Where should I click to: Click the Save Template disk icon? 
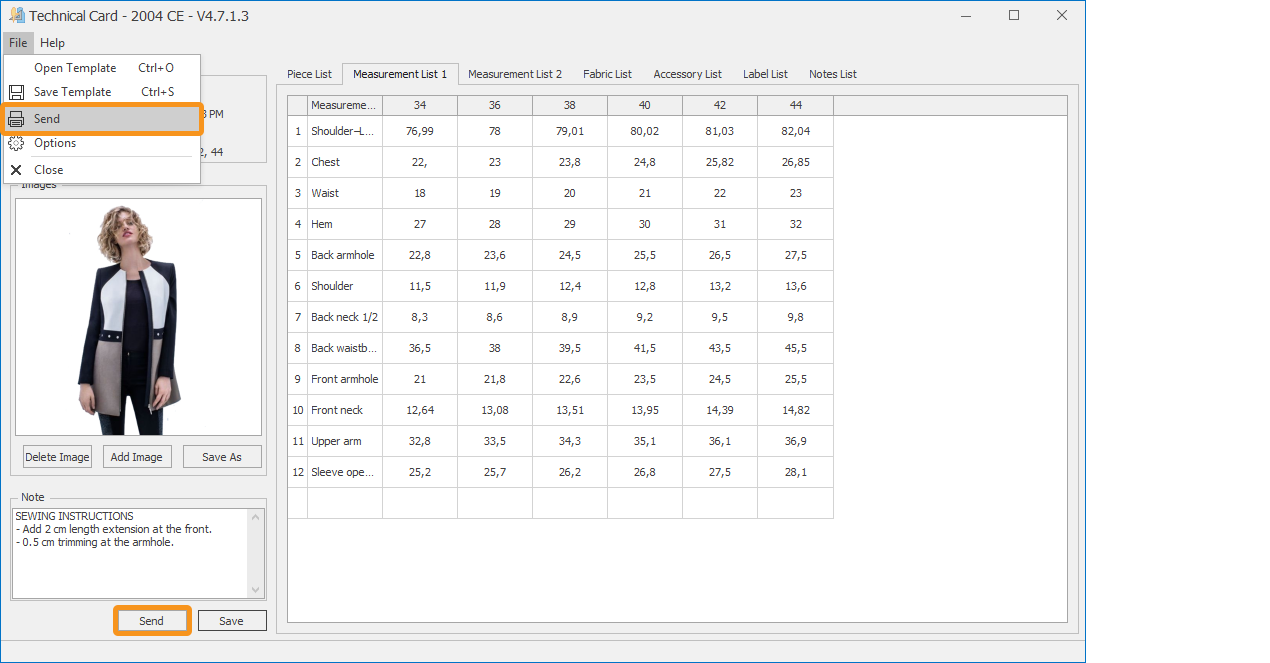(x=16, y=92)
